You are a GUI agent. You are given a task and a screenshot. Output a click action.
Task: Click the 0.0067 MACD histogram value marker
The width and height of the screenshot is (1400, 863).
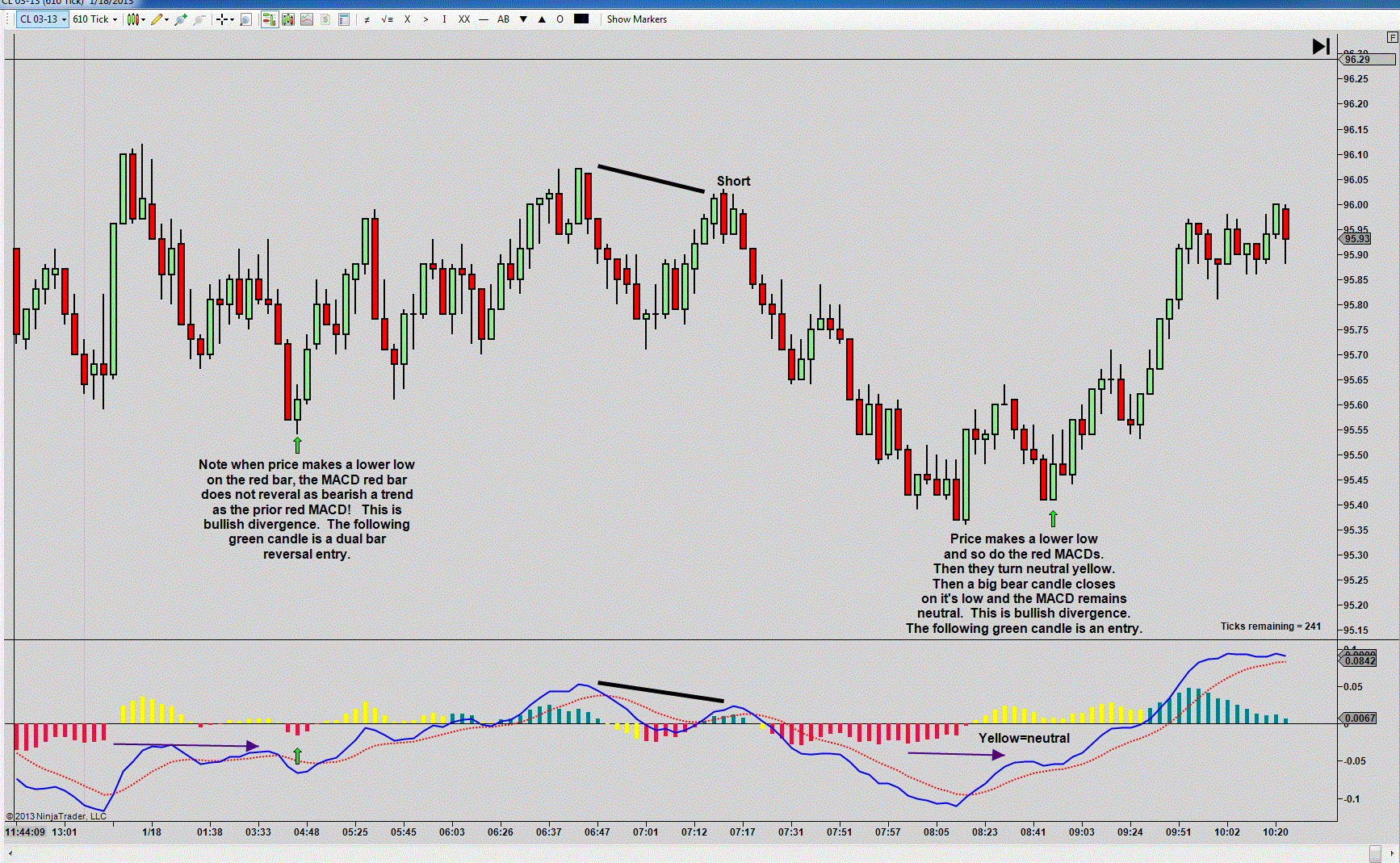pos(1359,718)
